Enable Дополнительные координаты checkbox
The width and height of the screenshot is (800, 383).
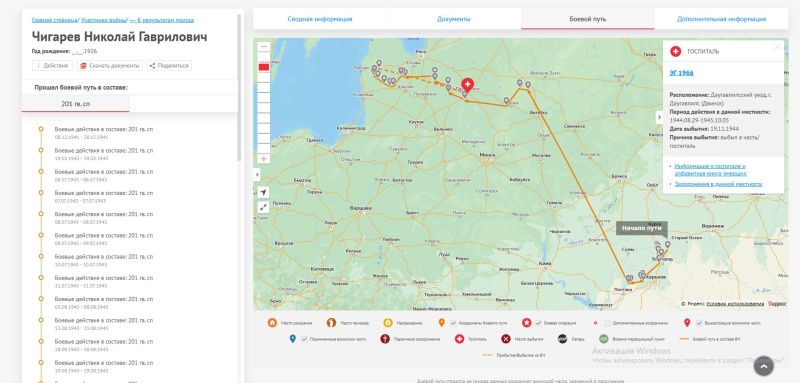(x=607, y=323)
